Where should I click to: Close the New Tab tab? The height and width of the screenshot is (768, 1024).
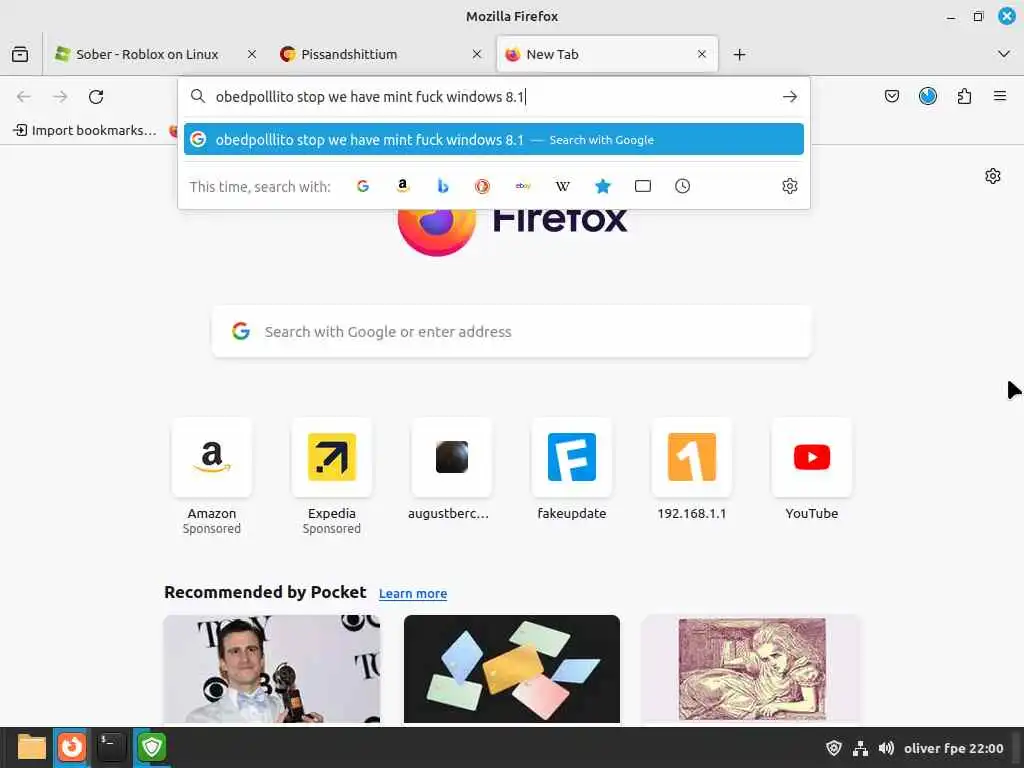click(702, 54)
